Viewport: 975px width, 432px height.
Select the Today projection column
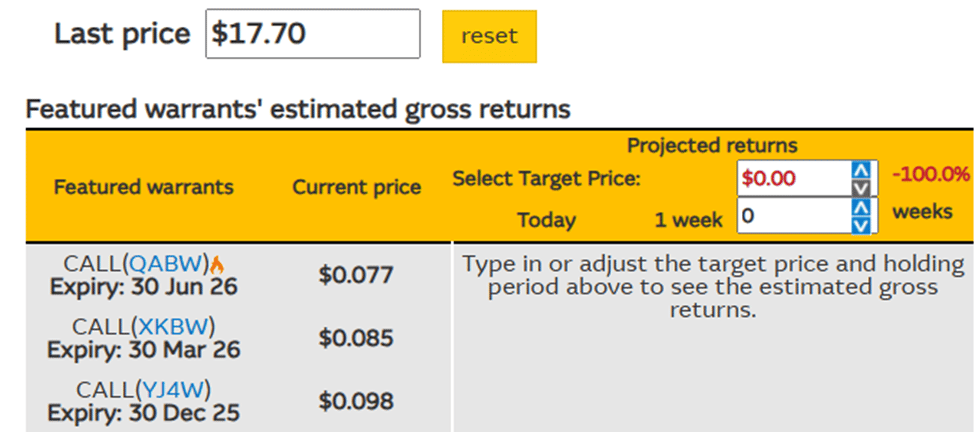pyautogui.click(x=546, y=219)
